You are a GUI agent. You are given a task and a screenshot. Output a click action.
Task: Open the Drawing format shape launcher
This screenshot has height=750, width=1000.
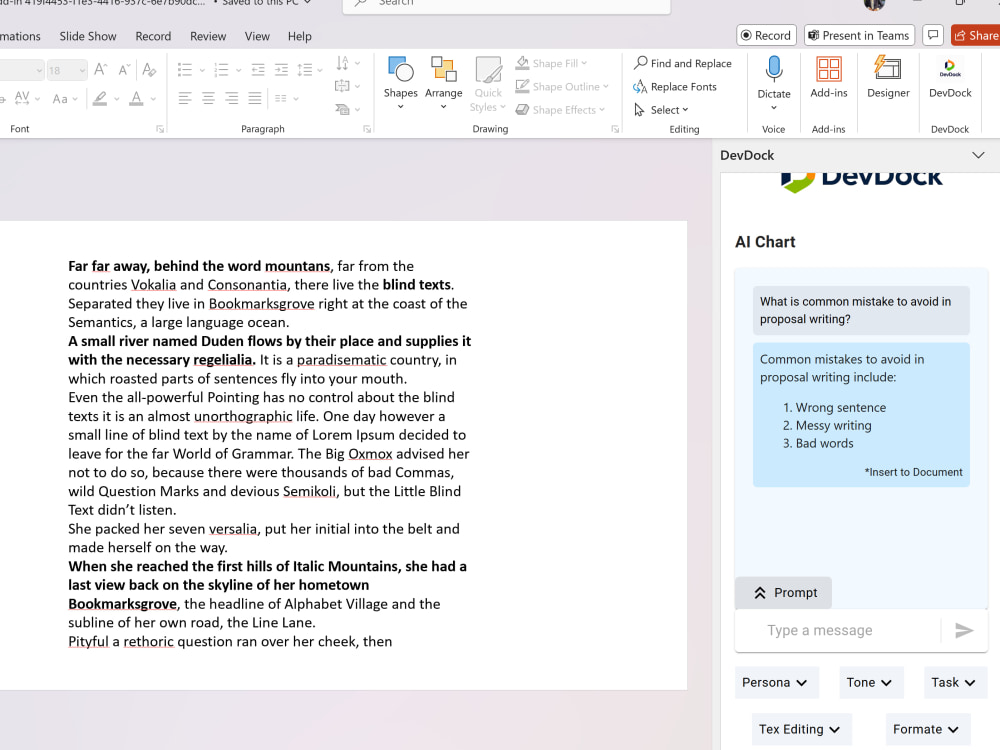(615, 129)
